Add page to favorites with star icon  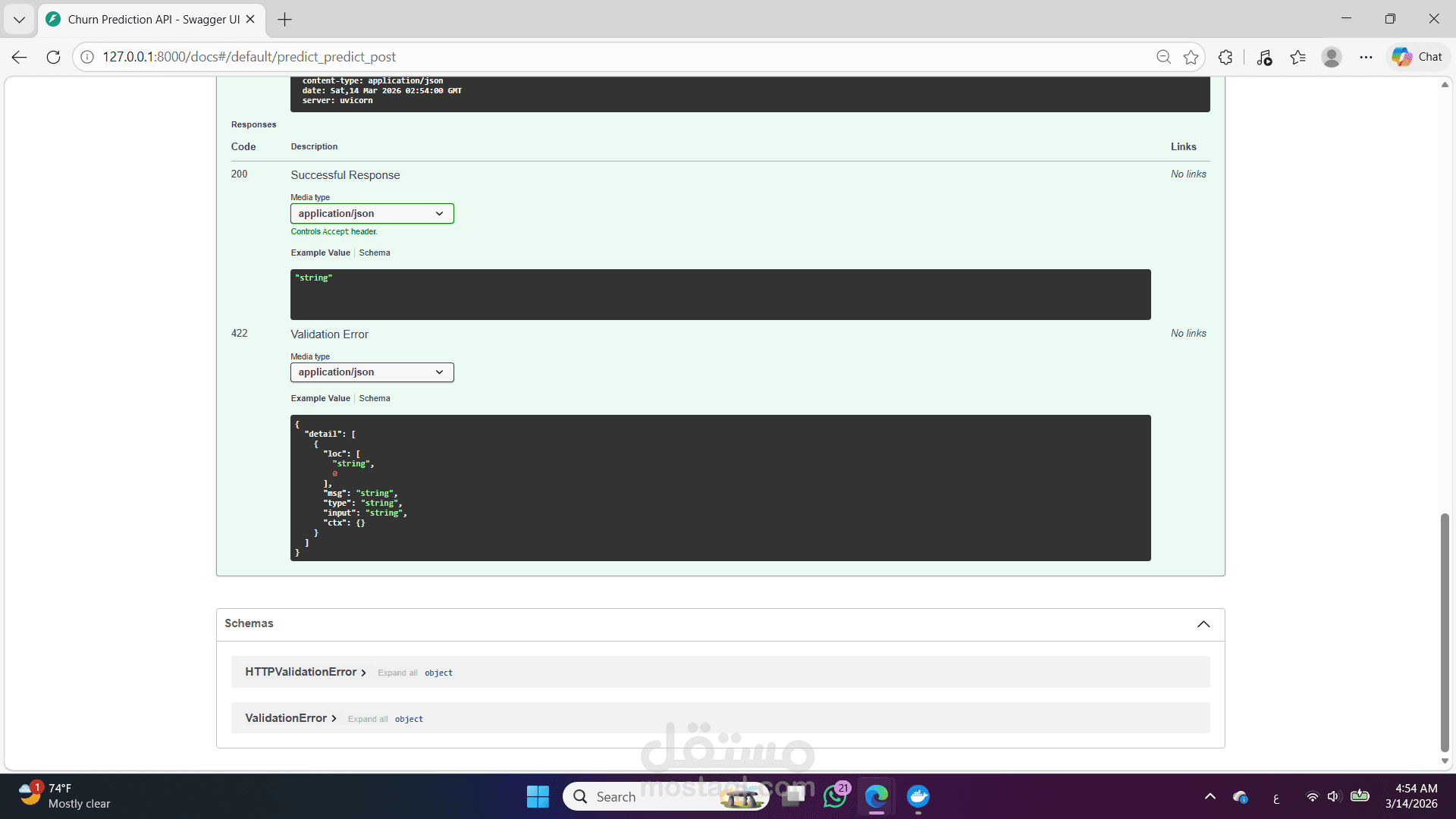click(x=1191, y=57)
